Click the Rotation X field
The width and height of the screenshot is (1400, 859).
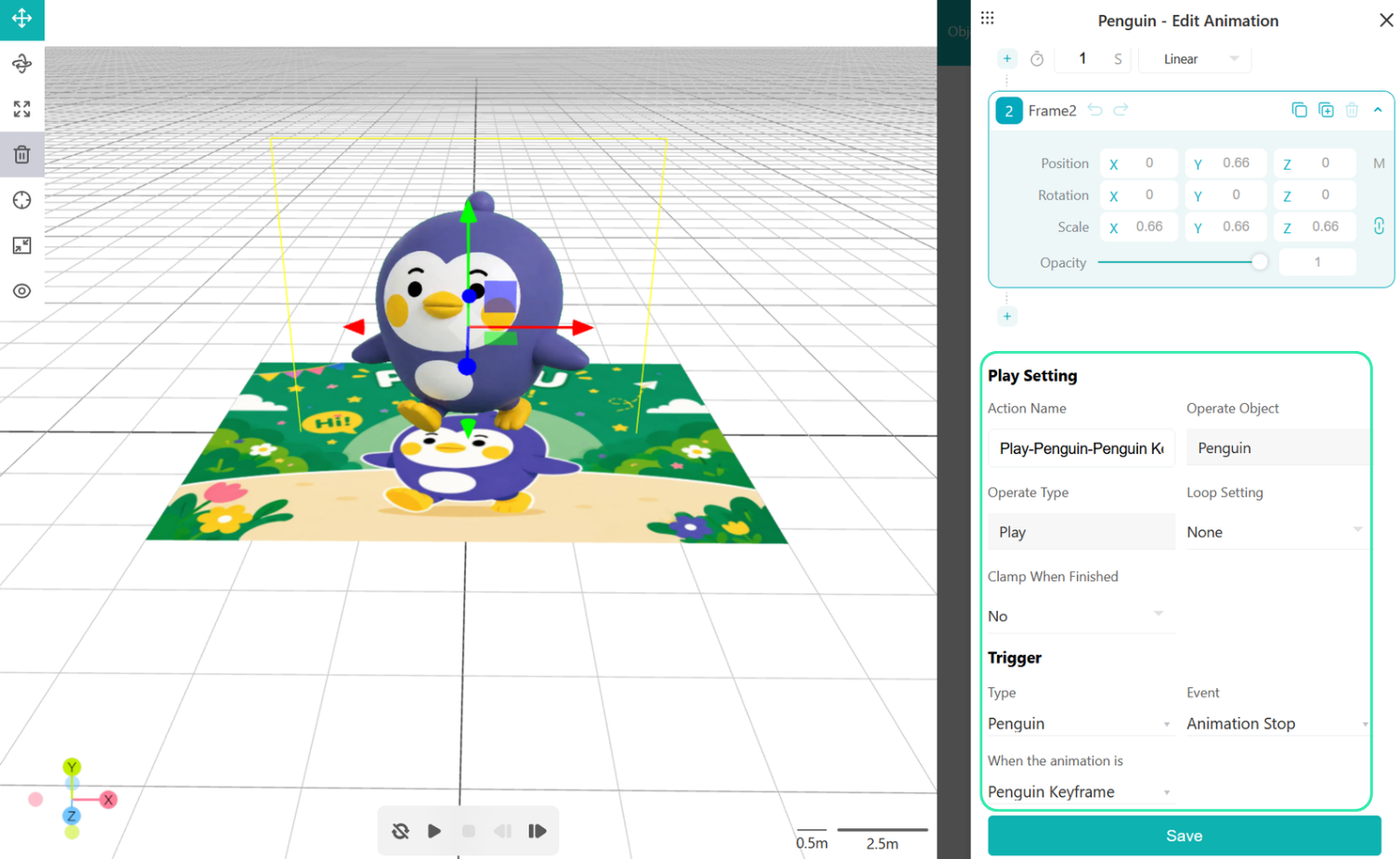pyautogui.click(x=1139, y=195)
